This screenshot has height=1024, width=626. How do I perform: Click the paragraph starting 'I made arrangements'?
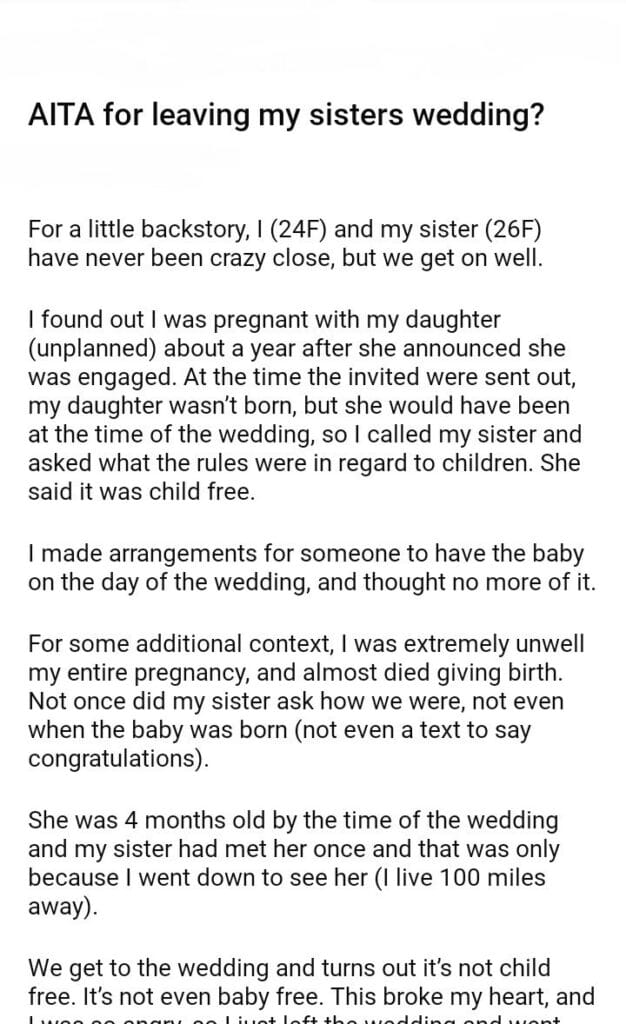310,569
